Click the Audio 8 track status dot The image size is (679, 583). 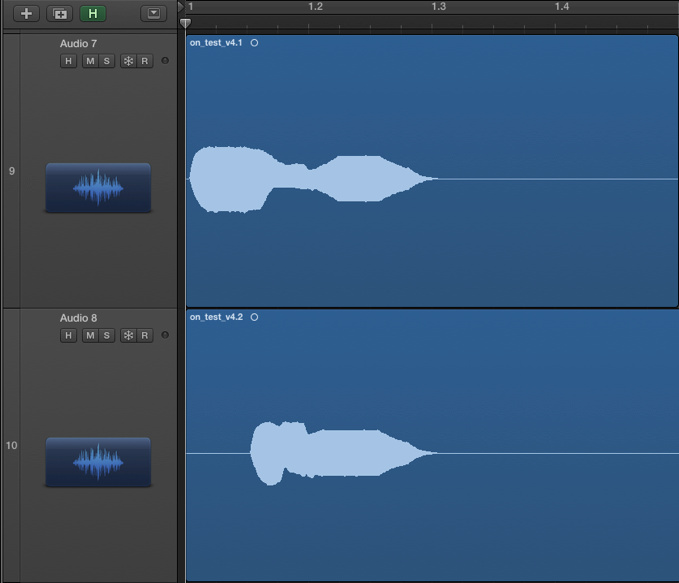[x=165, y=335]
